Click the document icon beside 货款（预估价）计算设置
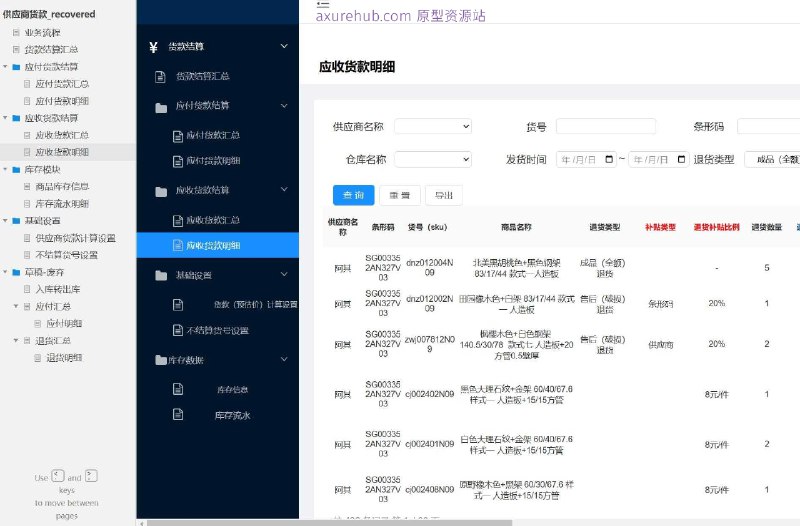 pos(178,305)
